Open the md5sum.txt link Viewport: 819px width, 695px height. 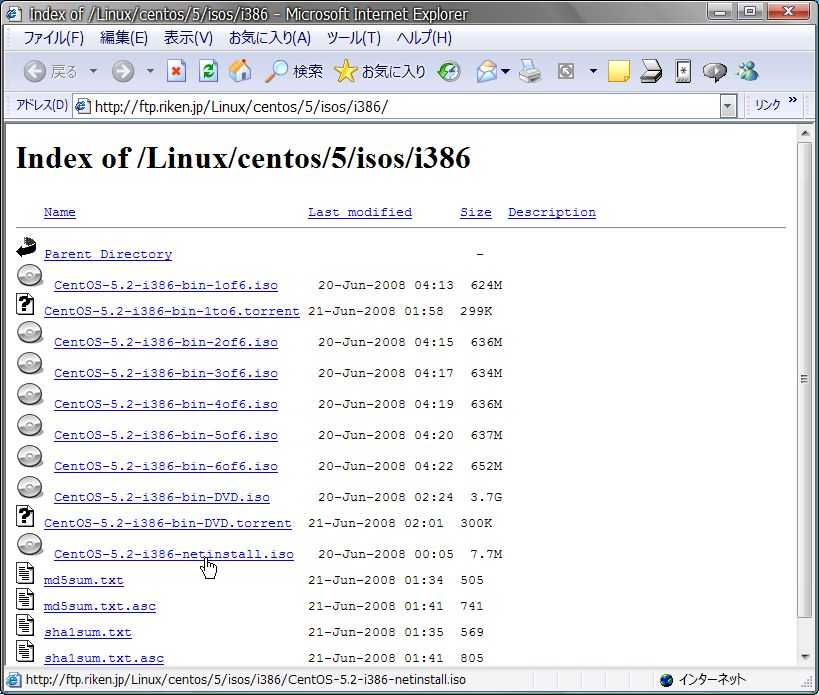pyautogui.click(x=84, y=580)
